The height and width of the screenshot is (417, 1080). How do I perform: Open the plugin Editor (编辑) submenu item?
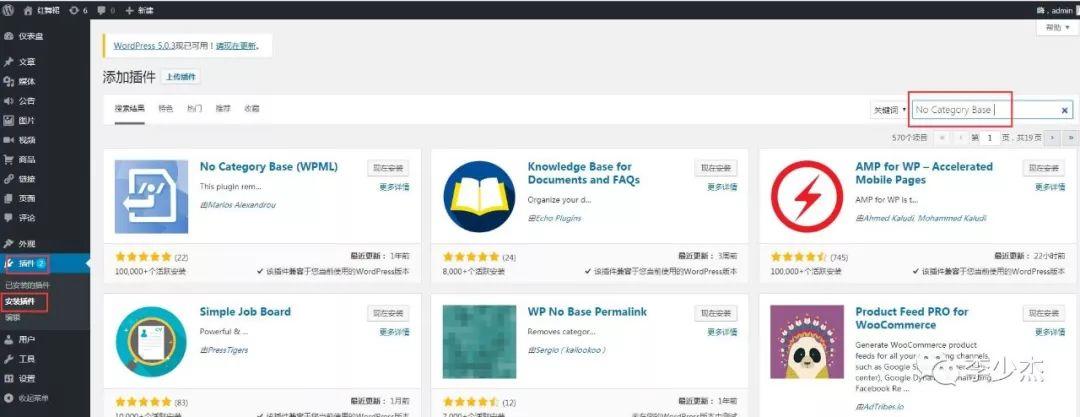pyautogui.click(x=12, y=318)
